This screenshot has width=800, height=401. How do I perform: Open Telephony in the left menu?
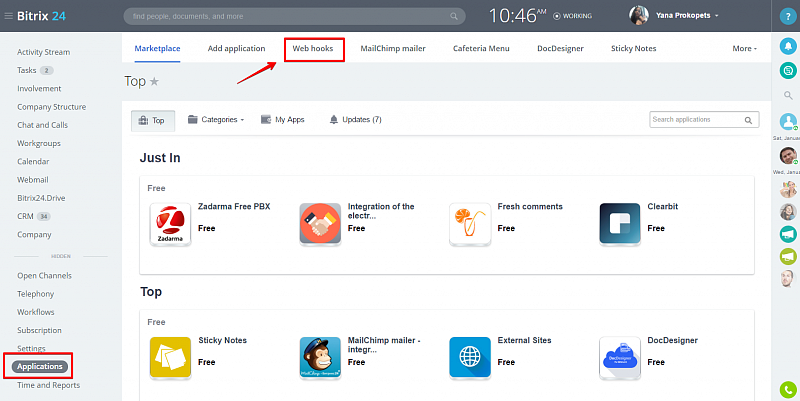click(35, 294)
